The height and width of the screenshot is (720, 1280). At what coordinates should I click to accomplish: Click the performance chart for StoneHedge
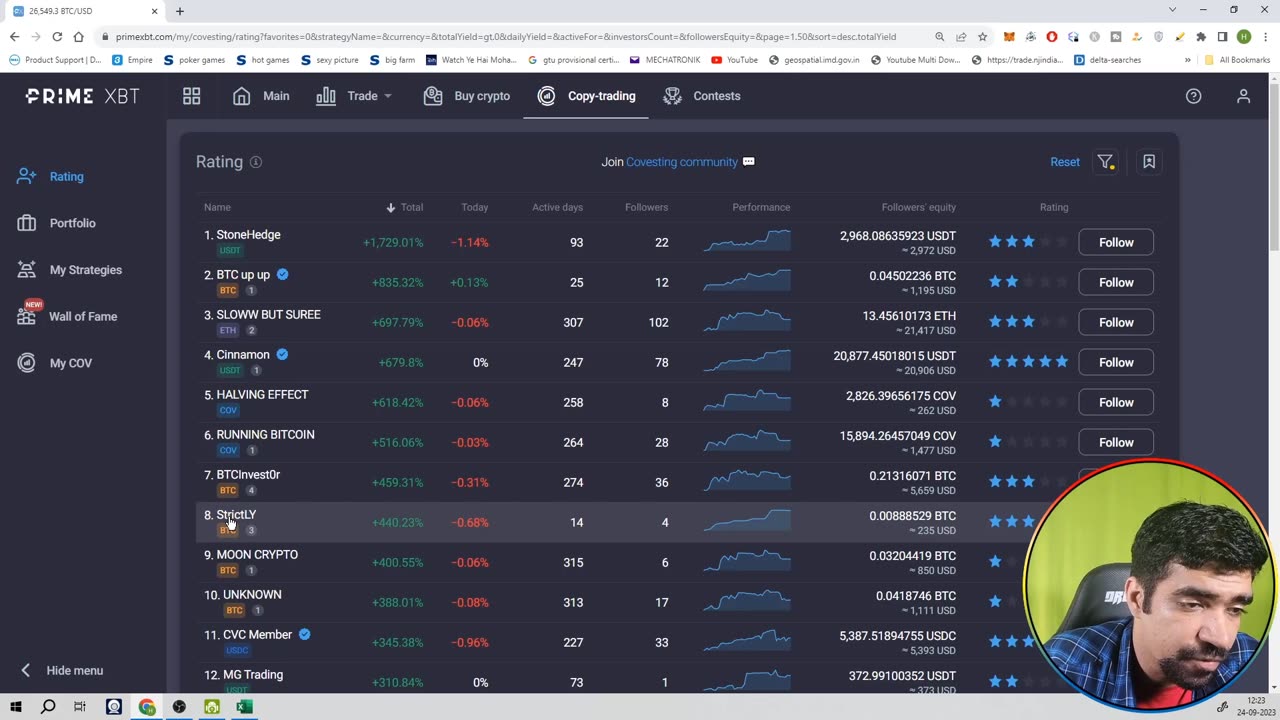pyautogui.click(x=746, y=242)
